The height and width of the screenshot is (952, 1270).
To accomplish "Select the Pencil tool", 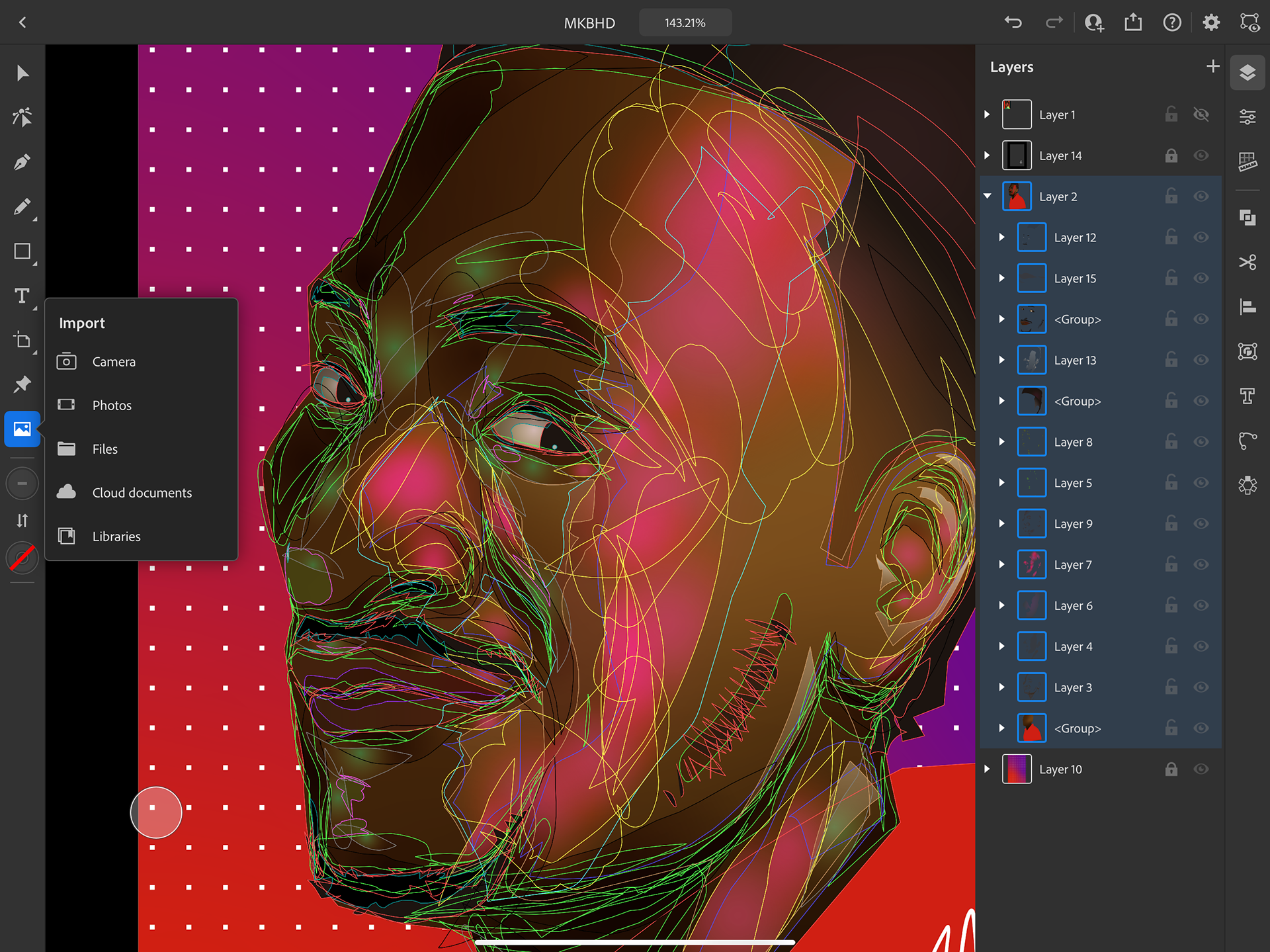I will point(22,207).
